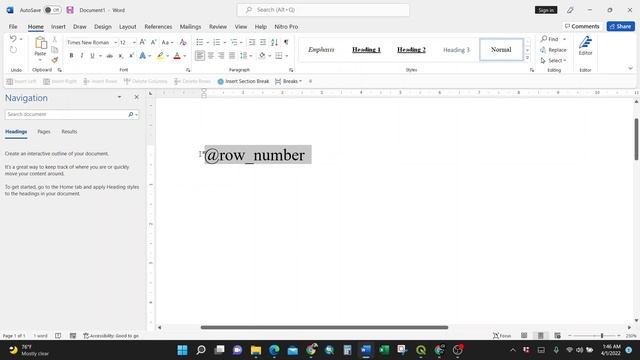The image size is (640, 360).
Task: Open the References ribbon tab
Action: [158, 27]
